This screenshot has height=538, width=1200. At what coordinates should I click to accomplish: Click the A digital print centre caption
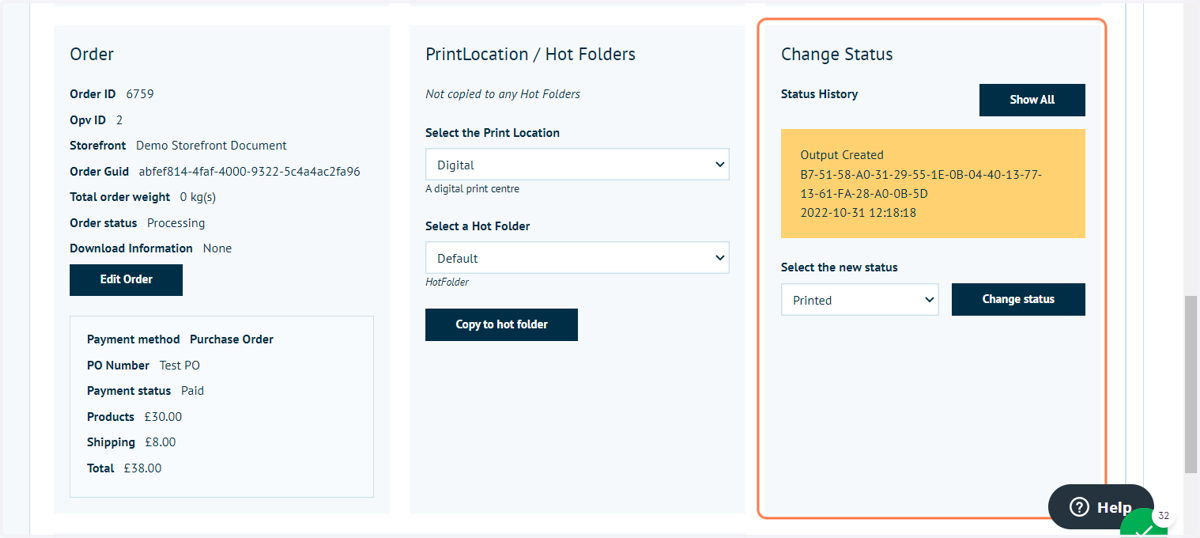click(x=472, y=188)
